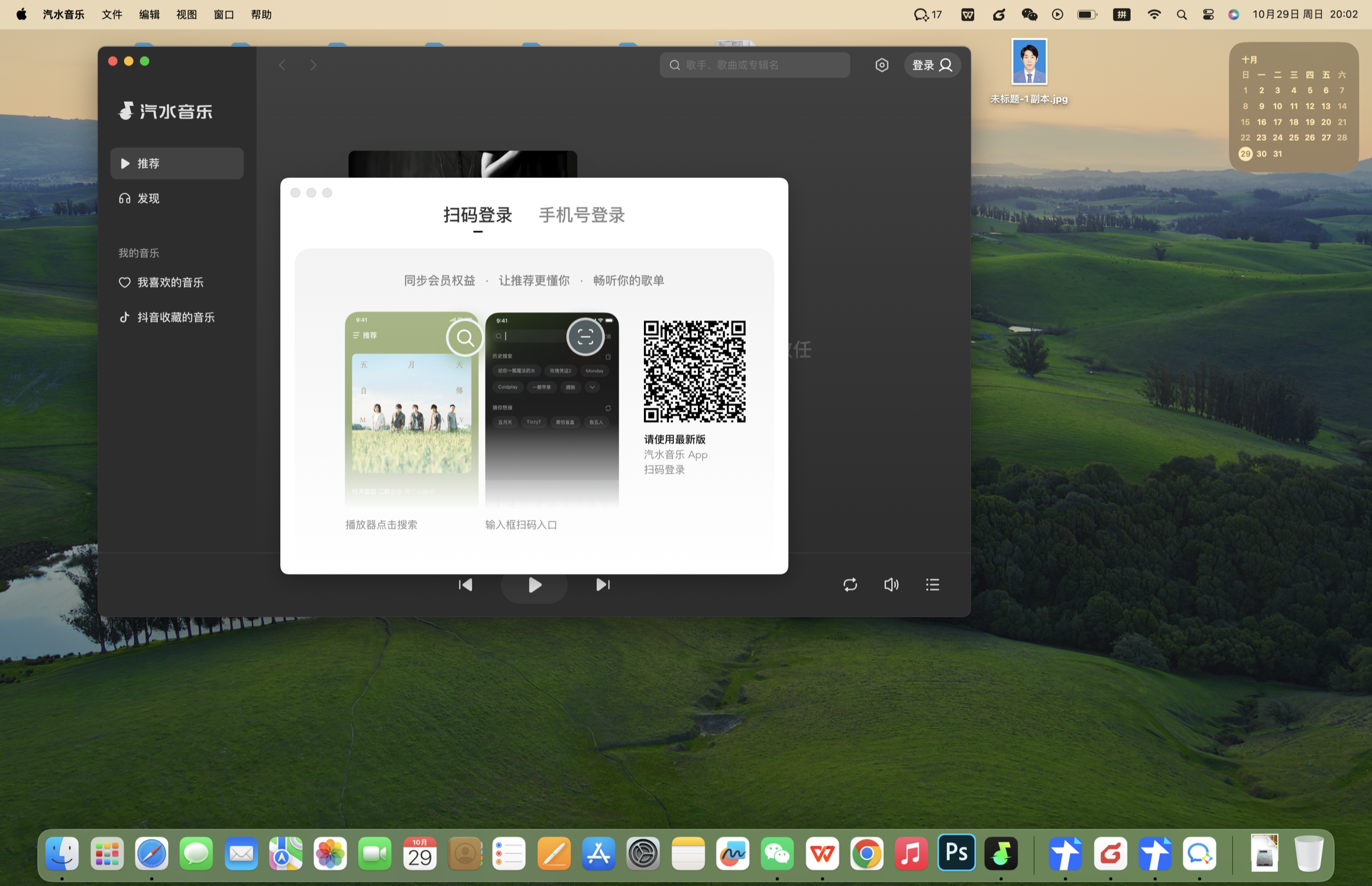This screenshot has height=886, width=1372.
Task: Mute using the volume speaker icon
Action: (891, 585)
